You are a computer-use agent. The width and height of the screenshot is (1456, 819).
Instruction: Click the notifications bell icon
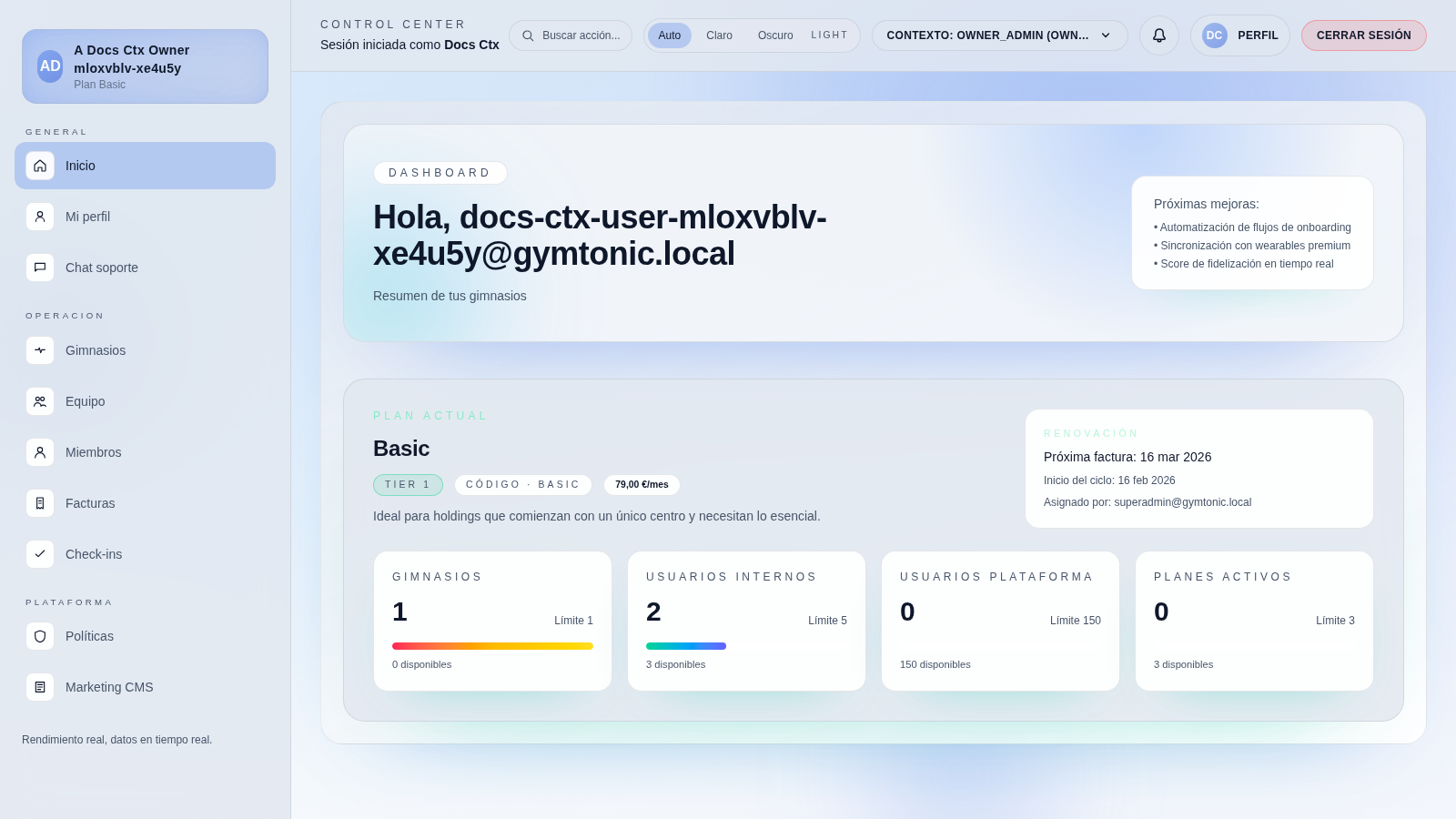click(1158, 35)
